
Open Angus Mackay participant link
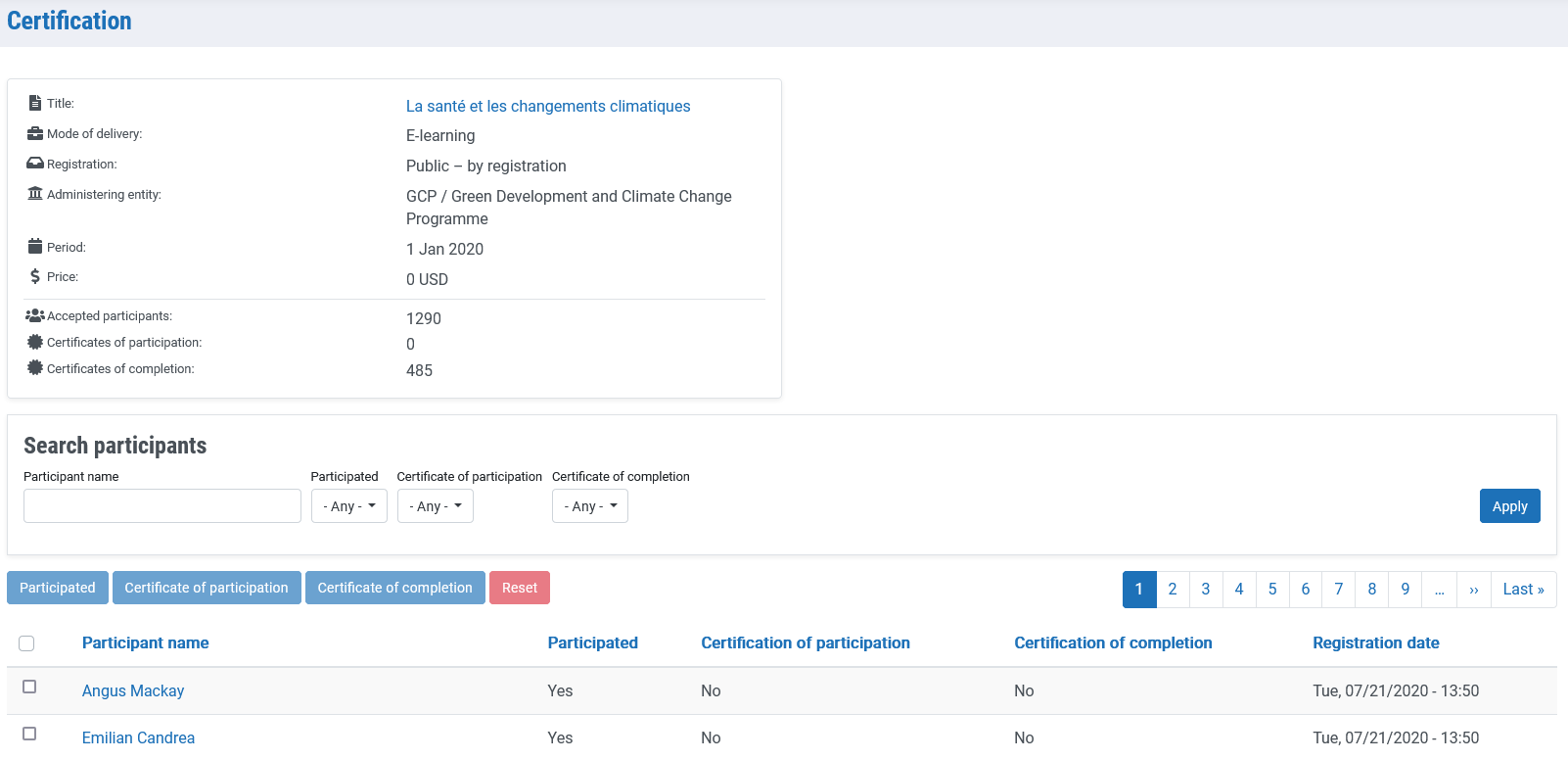pos(133,690)
